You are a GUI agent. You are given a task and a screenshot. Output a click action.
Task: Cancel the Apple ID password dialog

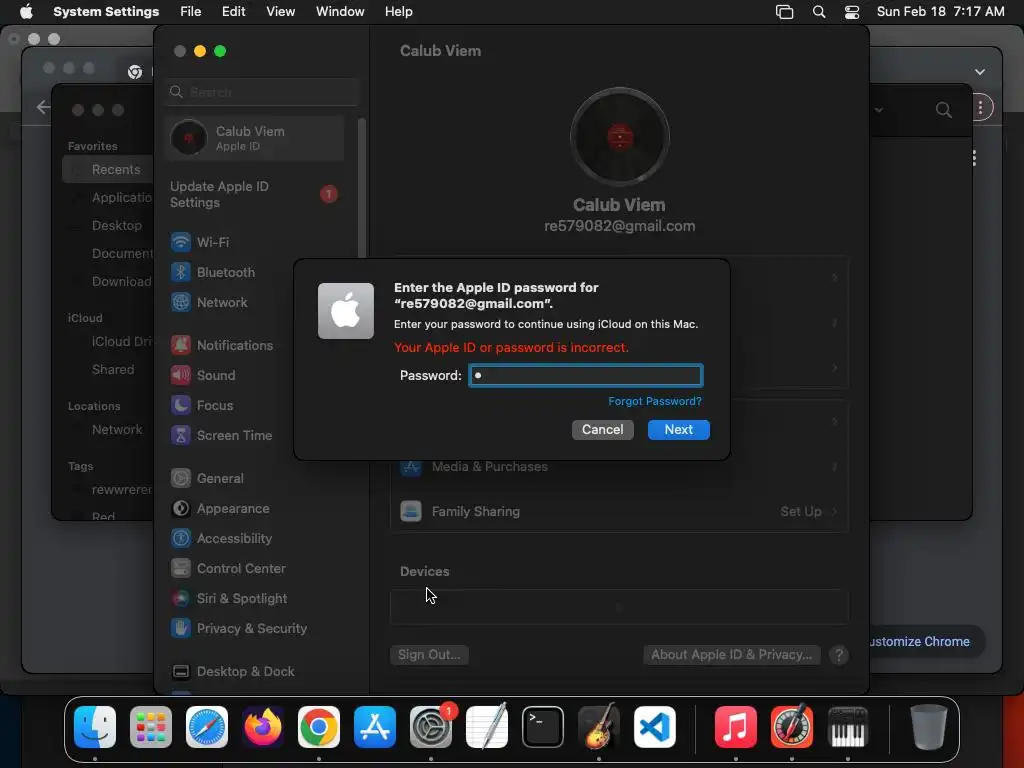tap(602, 430)
